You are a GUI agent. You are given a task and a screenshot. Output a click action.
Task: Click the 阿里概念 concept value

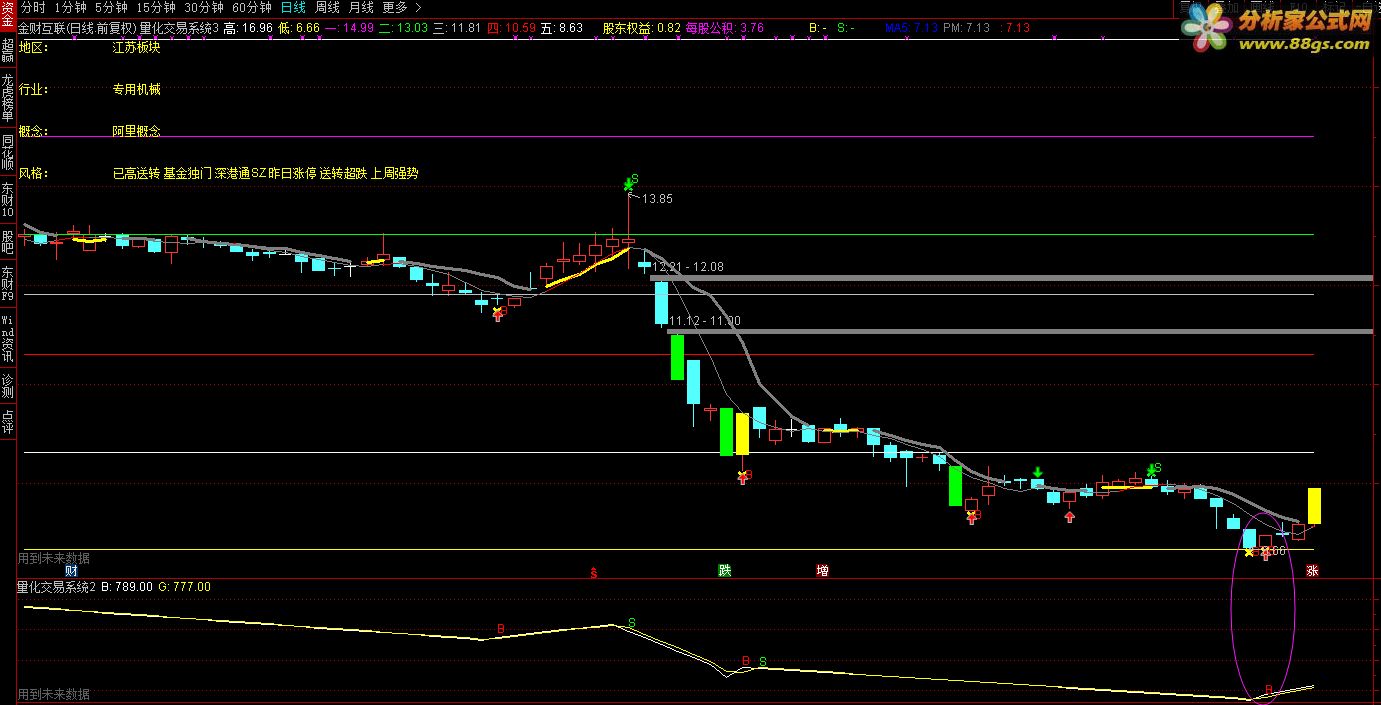tap(136, 131)
